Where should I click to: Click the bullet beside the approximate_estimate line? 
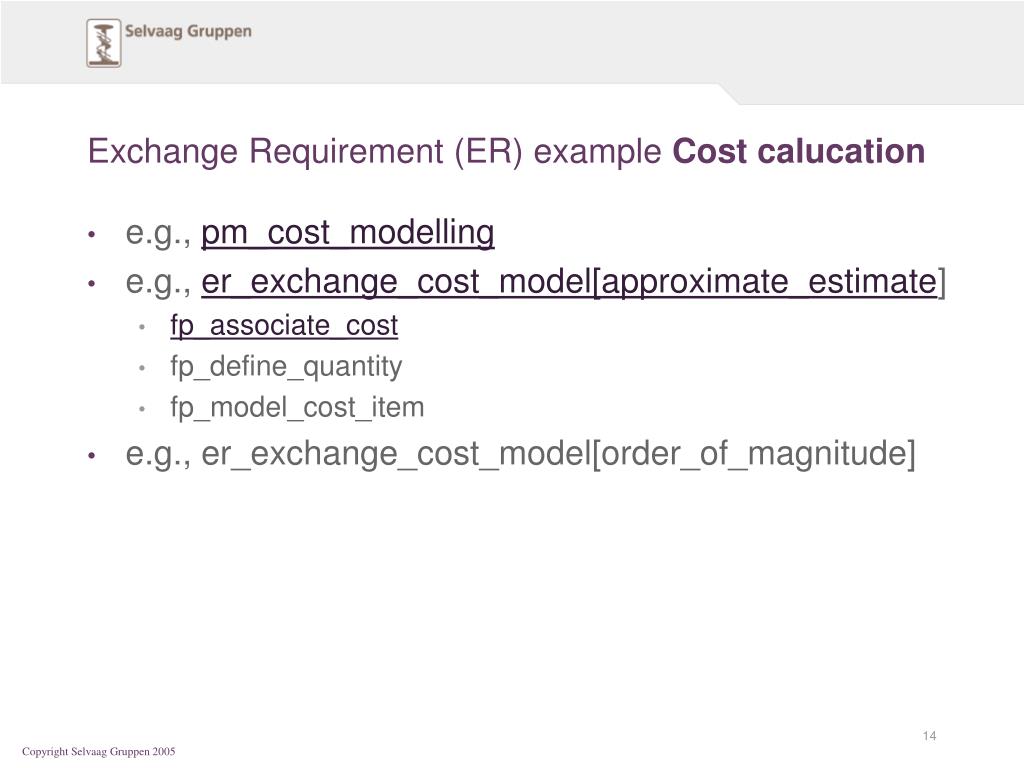[92, 284]
